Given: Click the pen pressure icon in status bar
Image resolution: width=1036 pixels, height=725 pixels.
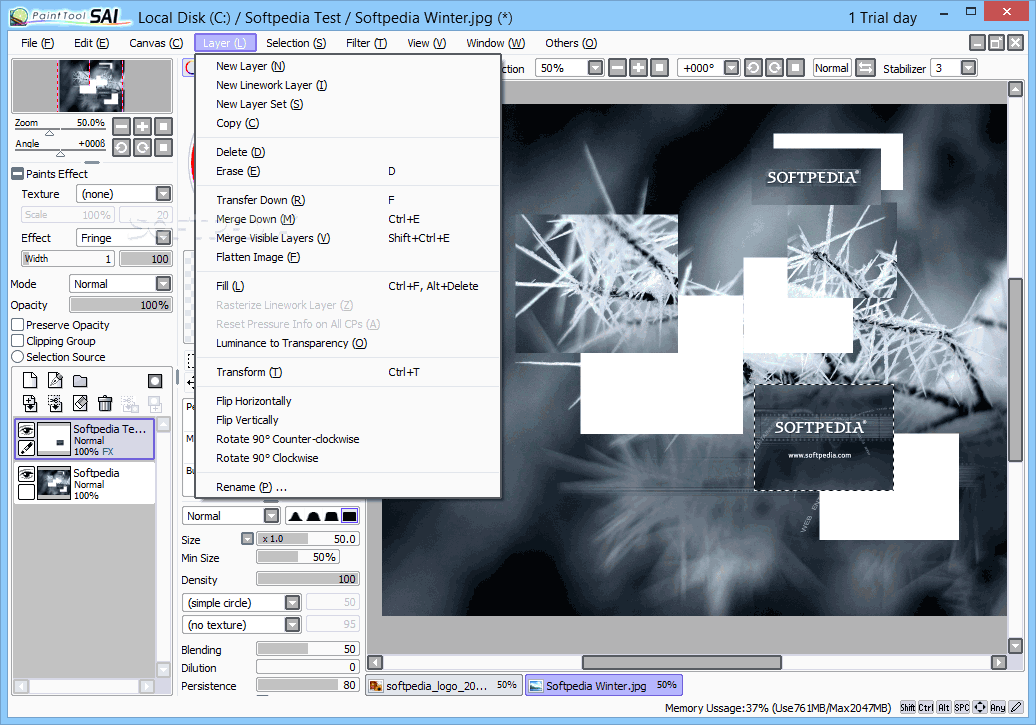Looking at the screenshot, I should click(1016, 707).
